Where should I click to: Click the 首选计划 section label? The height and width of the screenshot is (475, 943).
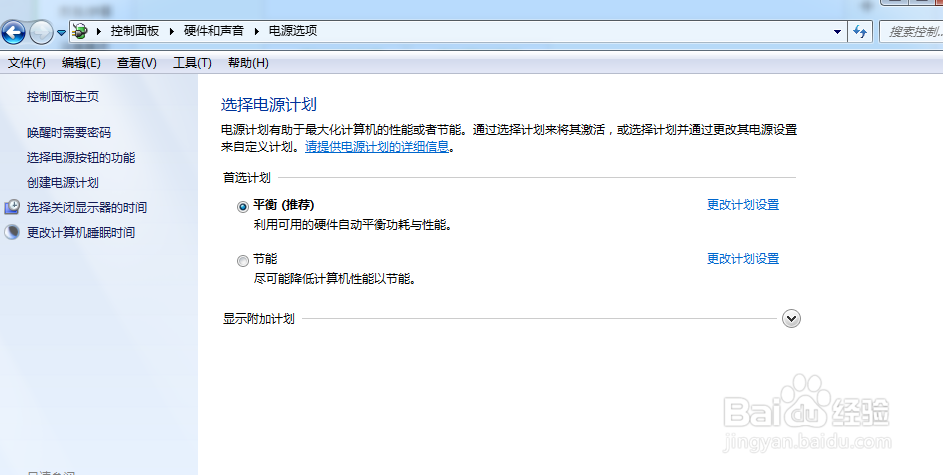pos(247,177)
